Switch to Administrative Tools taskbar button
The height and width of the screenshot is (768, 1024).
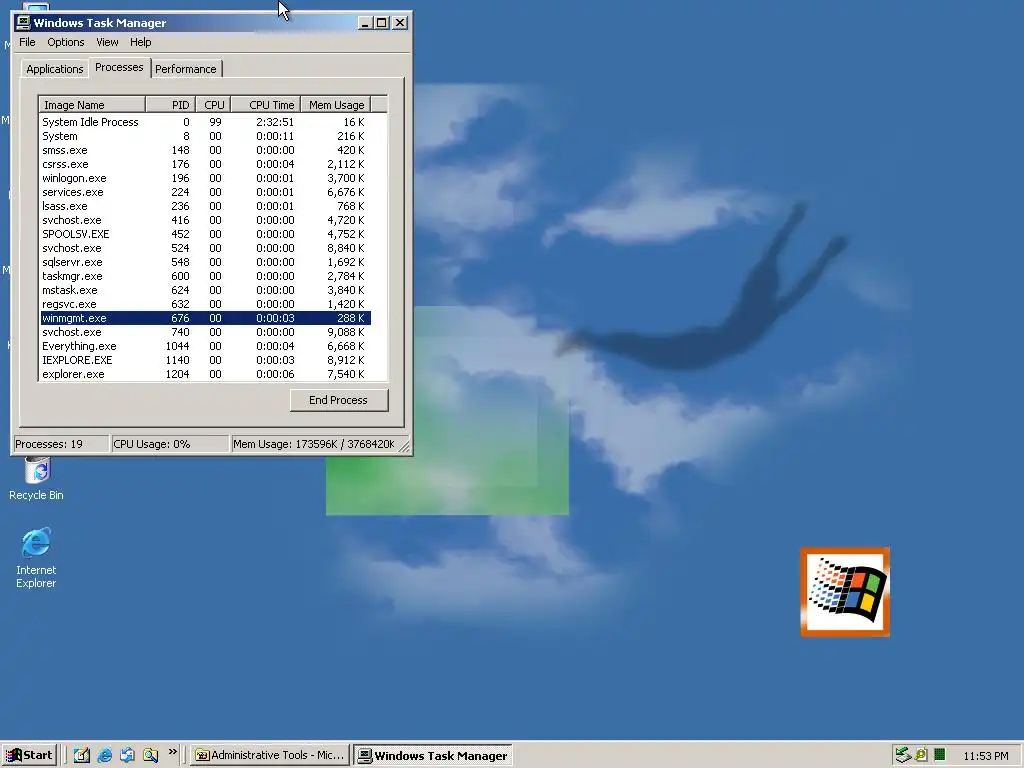coord(270,756)
